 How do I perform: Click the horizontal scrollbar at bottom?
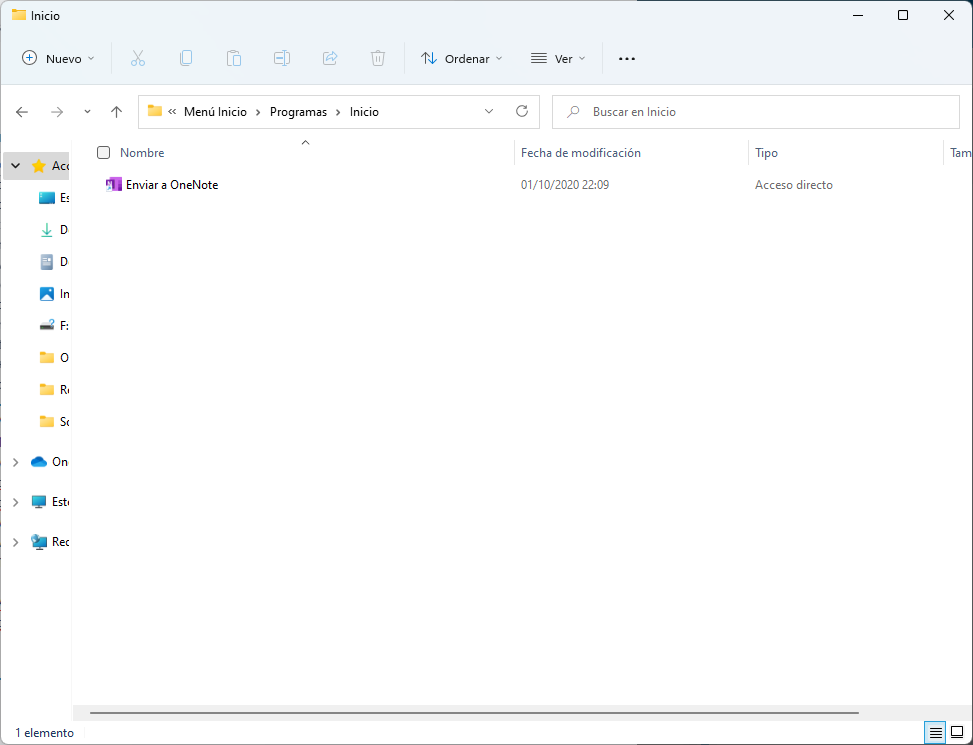click(474, 713)
